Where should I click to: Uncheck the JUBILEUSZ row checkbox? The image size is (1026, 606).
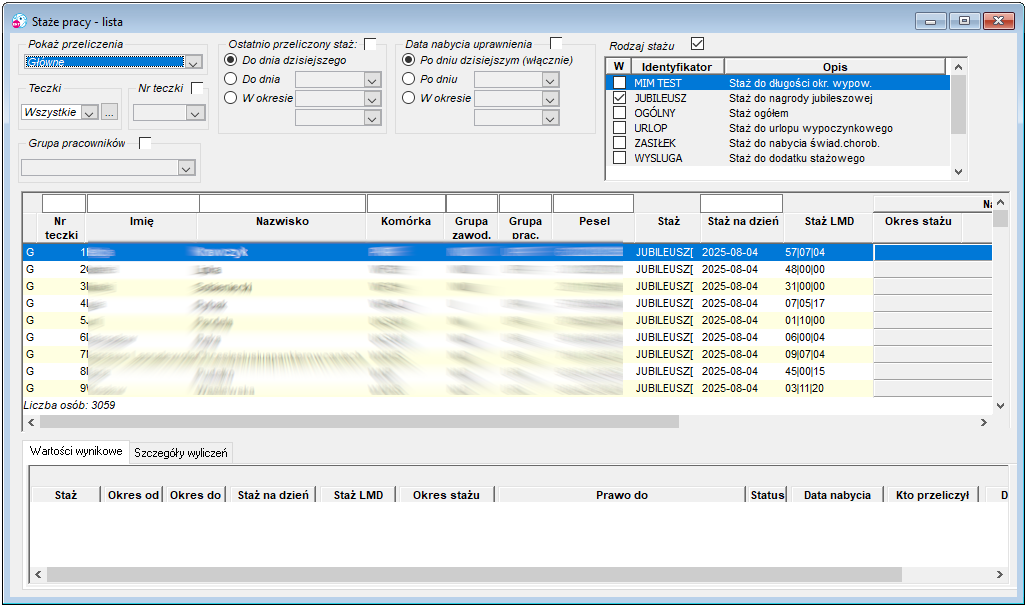tap(619, 98)
